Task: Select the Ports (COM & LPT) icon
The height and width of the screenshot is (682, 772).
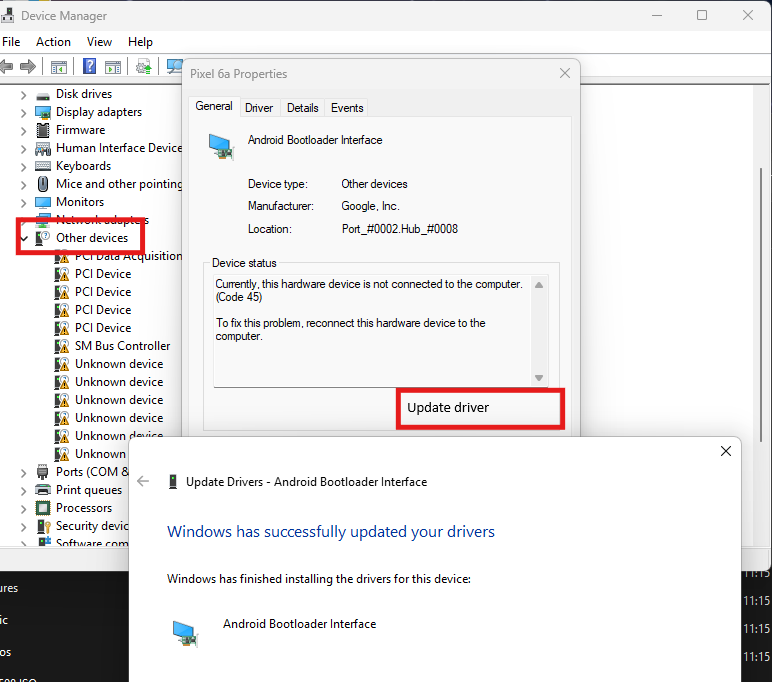Action: click(x=43, y=472)
